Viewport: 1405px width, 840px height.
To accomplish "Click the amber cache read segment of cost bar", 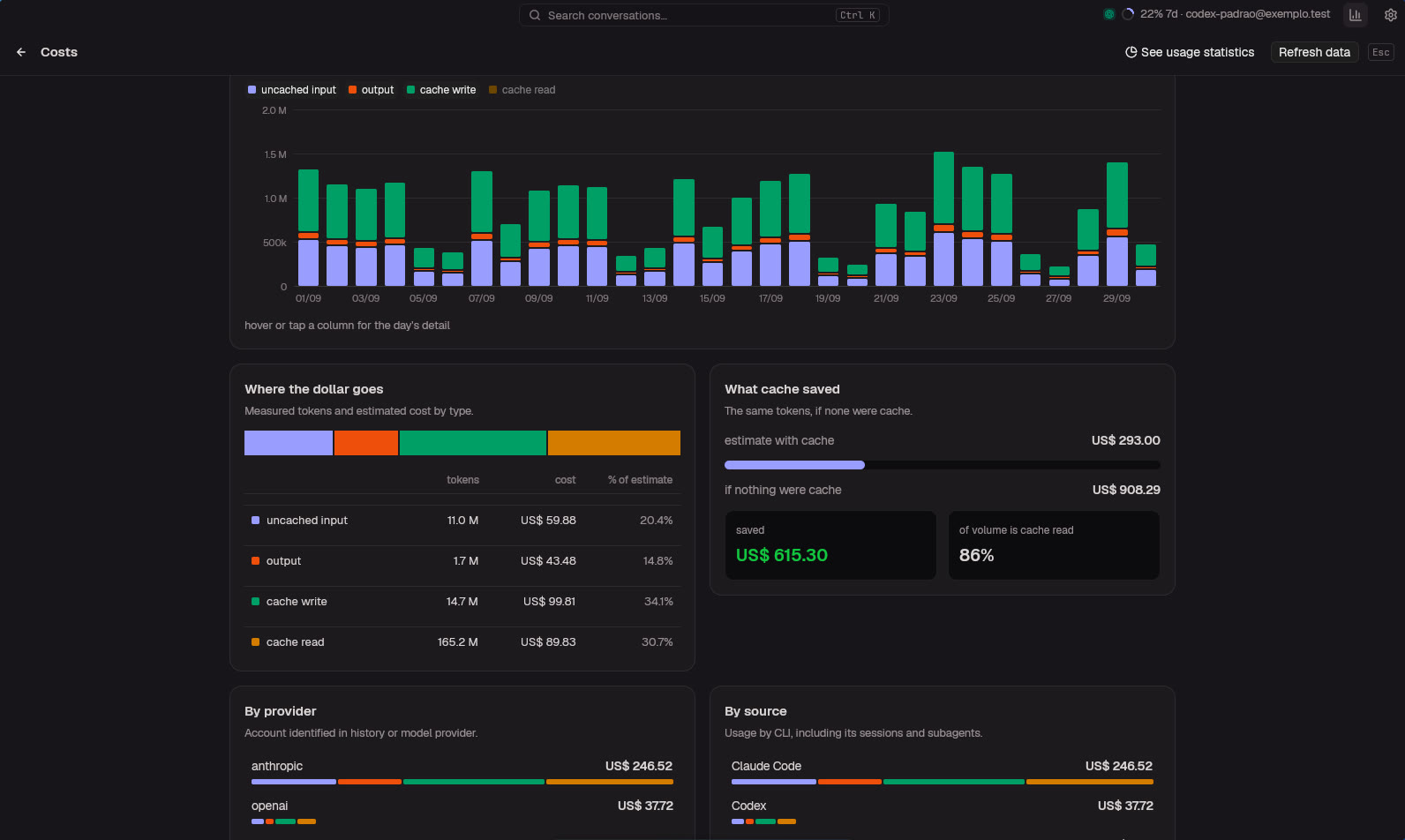I will pos(614,443).
